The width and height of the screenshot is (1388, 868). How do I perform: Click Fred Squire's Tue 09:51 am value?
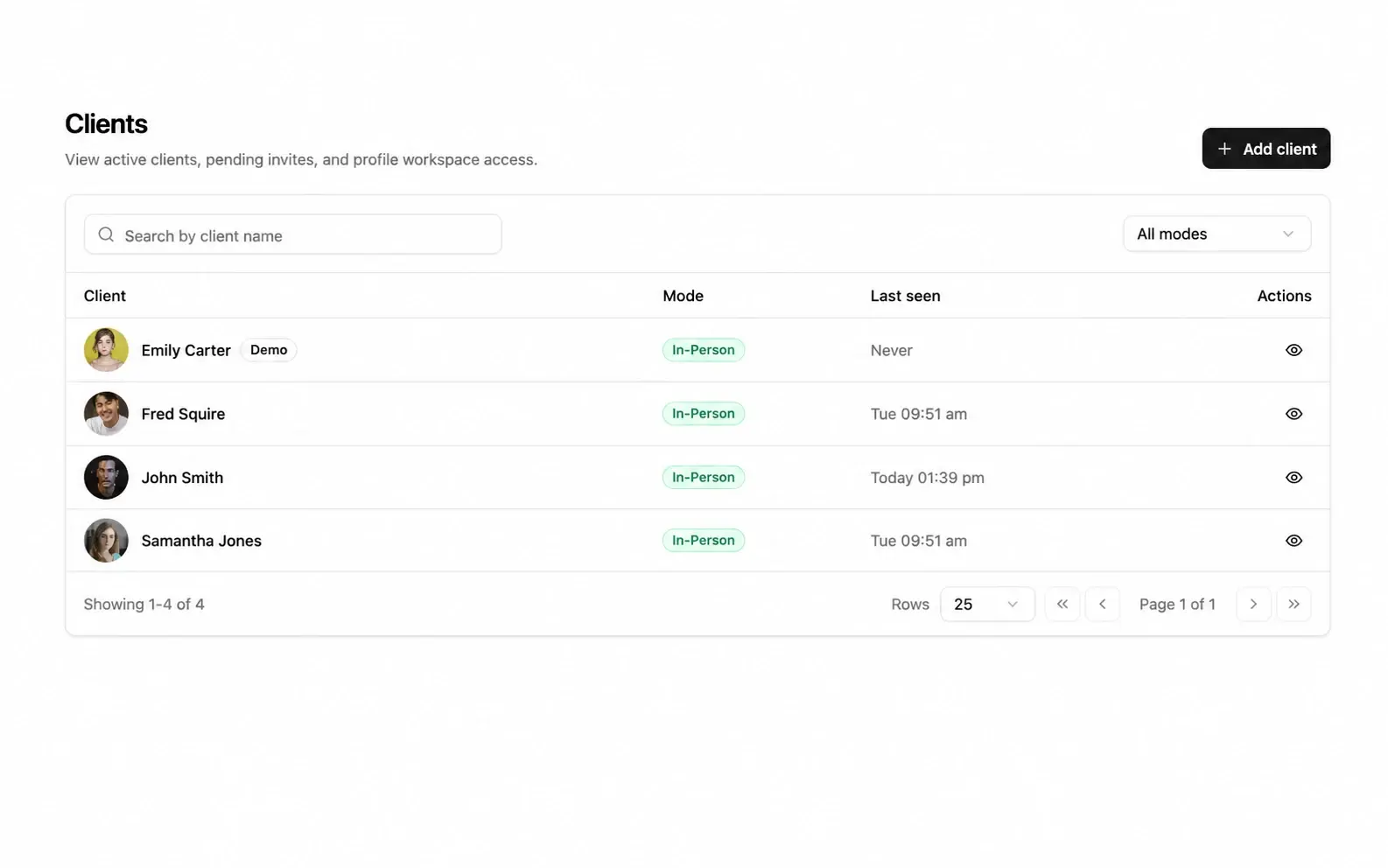[918, 414]
